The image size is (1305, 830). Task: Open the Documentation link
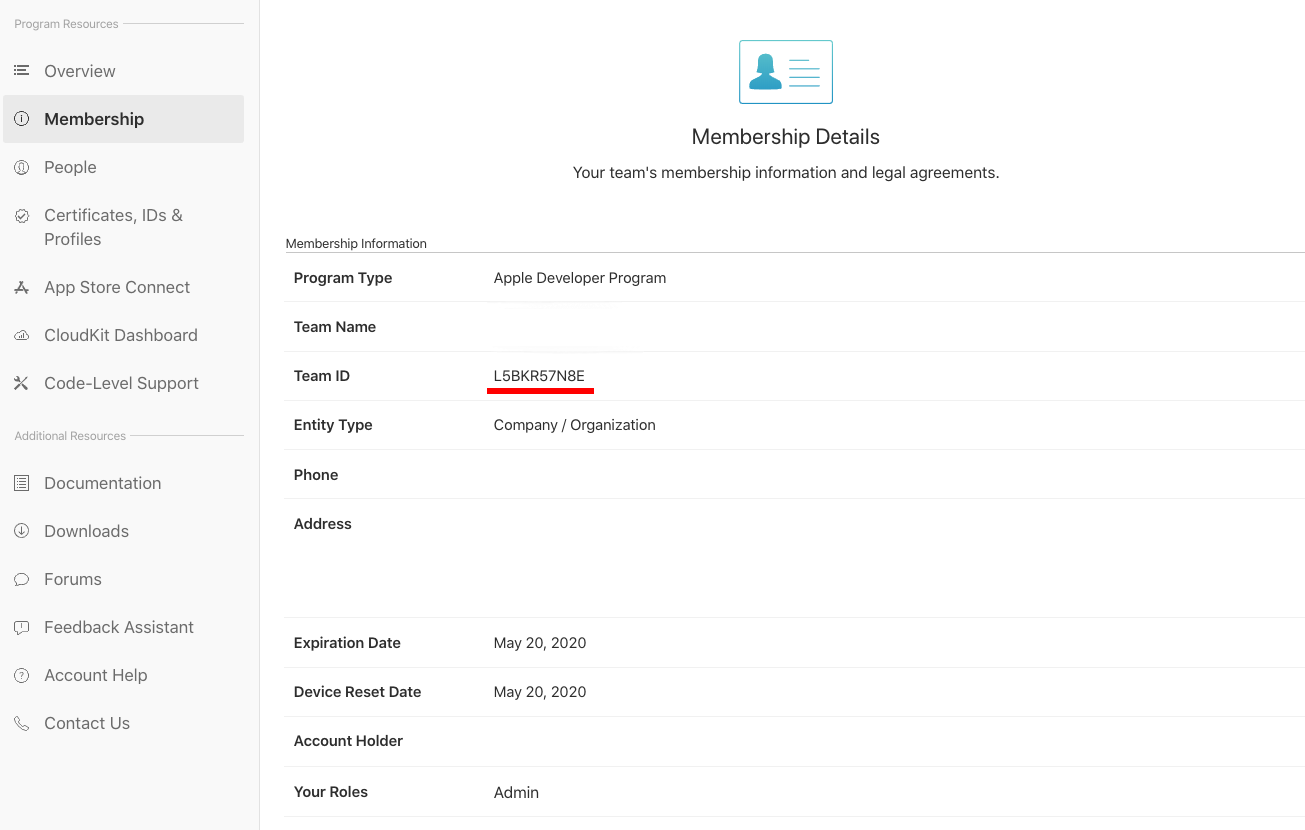[102, 483]
